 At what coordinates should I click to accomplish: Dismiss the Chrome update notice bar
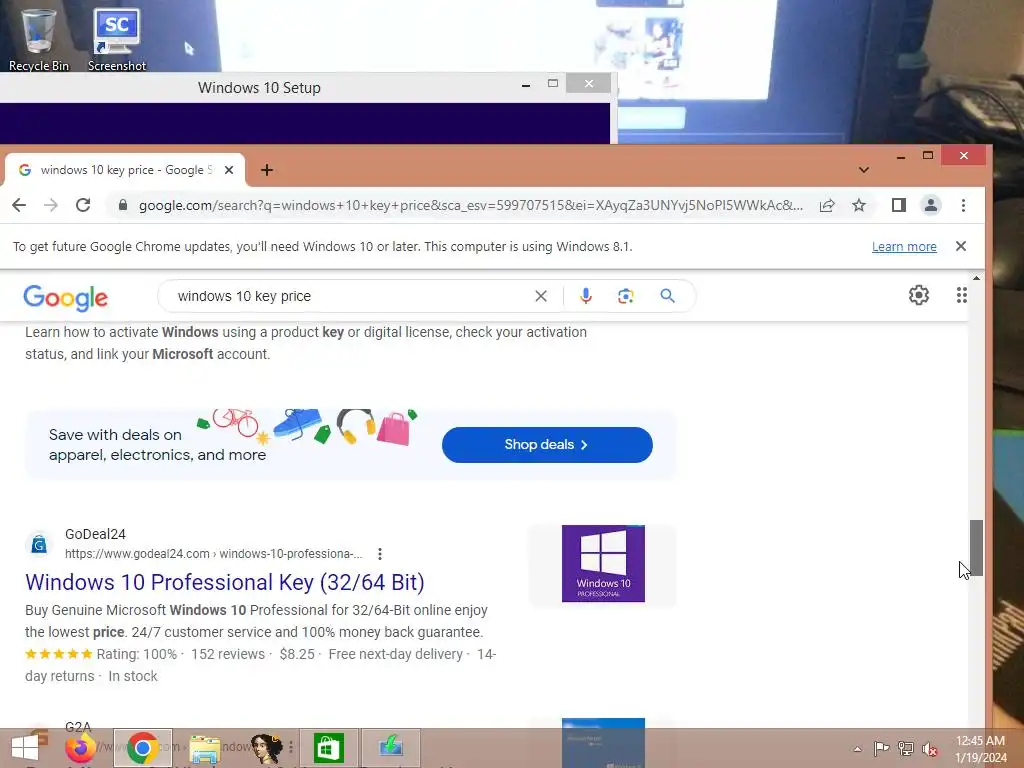tap(961, 246)
